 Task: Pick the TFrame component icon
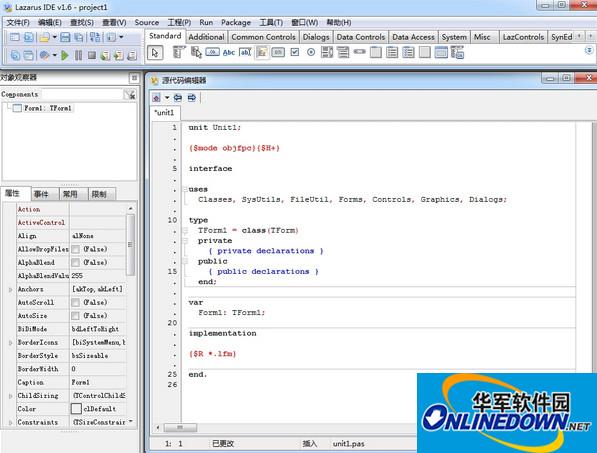[441, 52]
